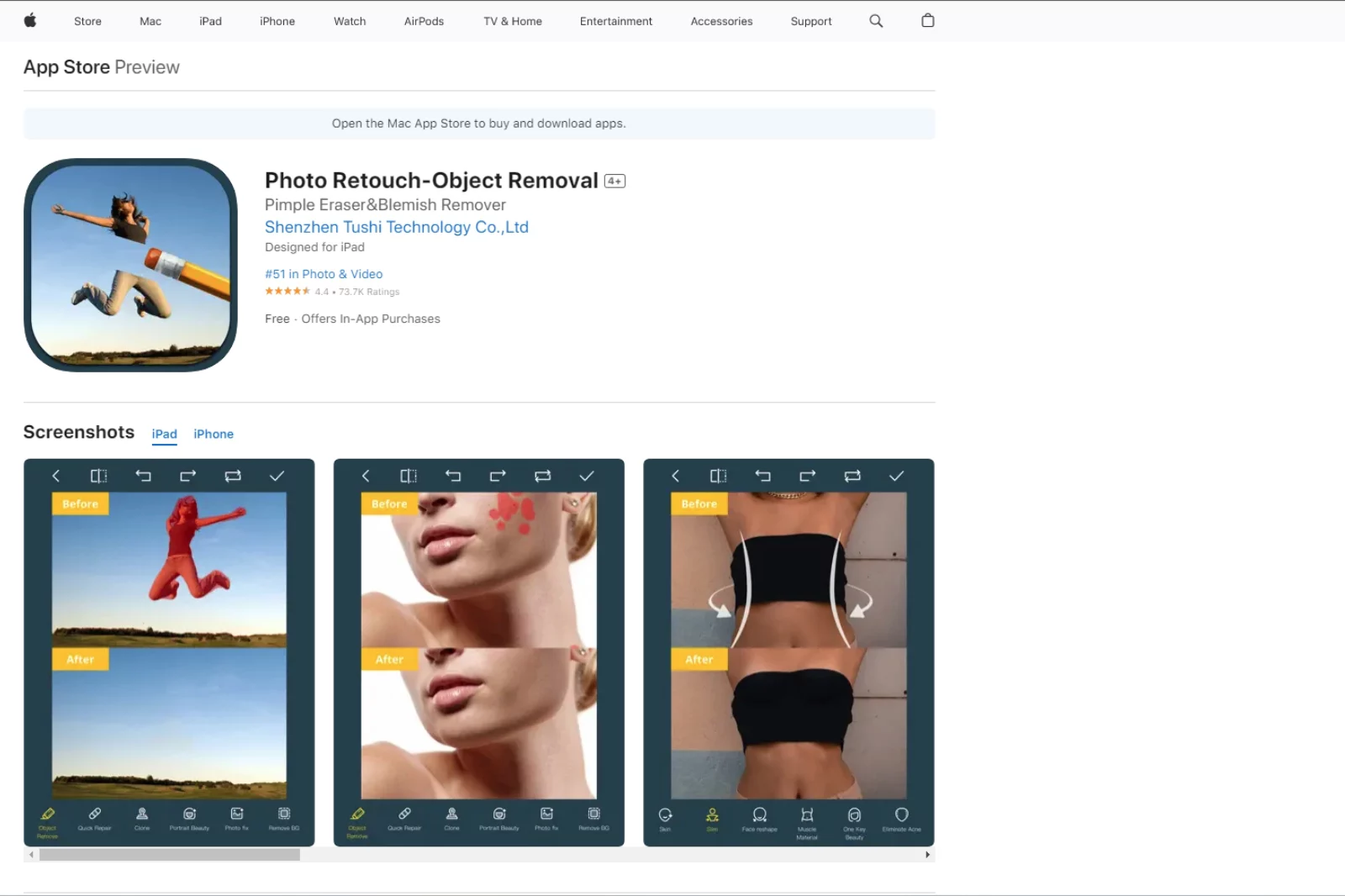Click the carousel scroll-left arrow

click(31, 854)
